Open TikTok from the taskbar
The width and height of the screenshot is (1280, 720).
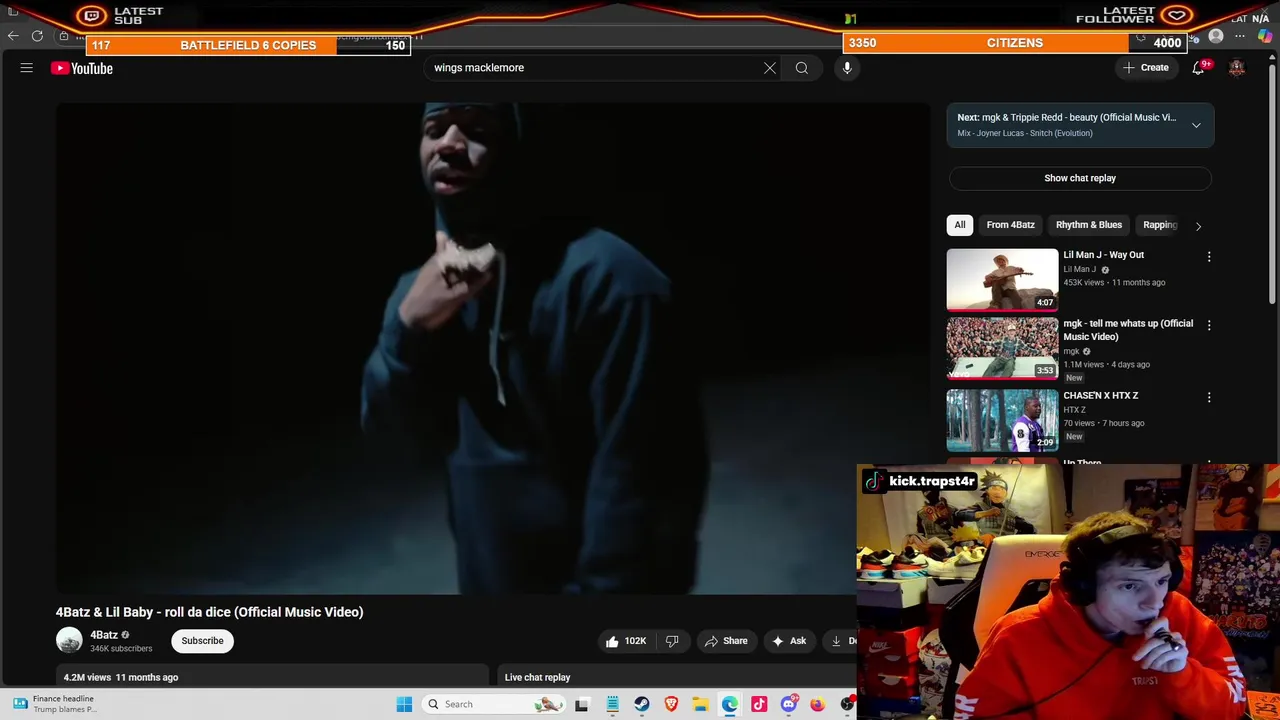click(759, 704)
